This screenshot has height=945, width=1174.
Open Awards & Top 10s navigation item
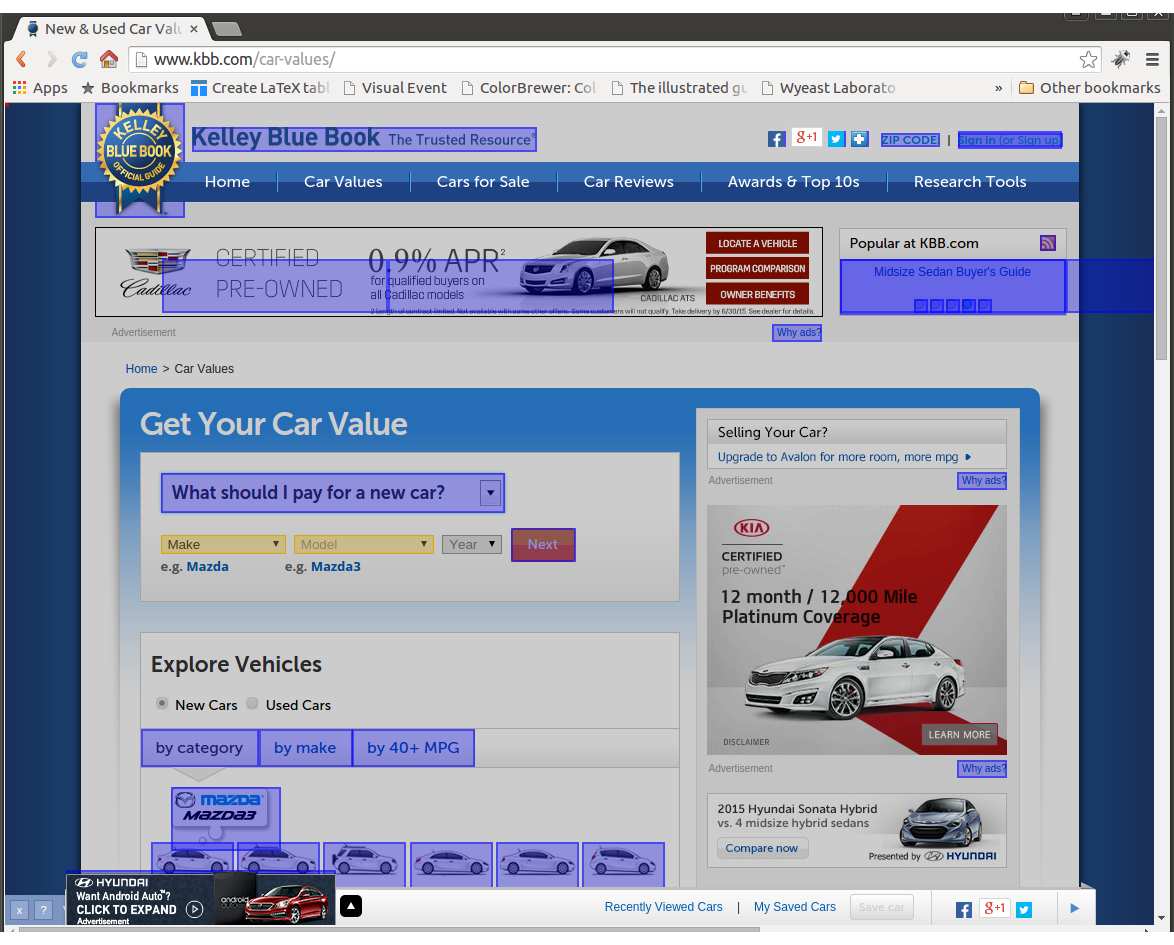[794, 182]
